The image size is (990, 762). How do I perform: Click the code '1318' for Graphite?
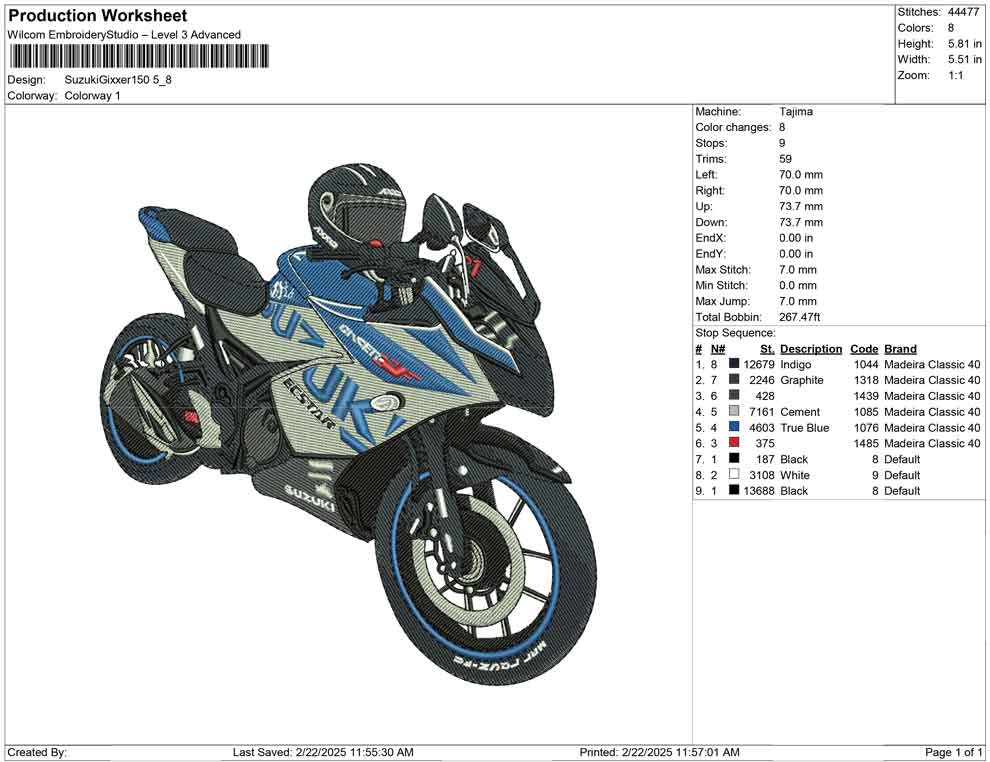point(866,380)
